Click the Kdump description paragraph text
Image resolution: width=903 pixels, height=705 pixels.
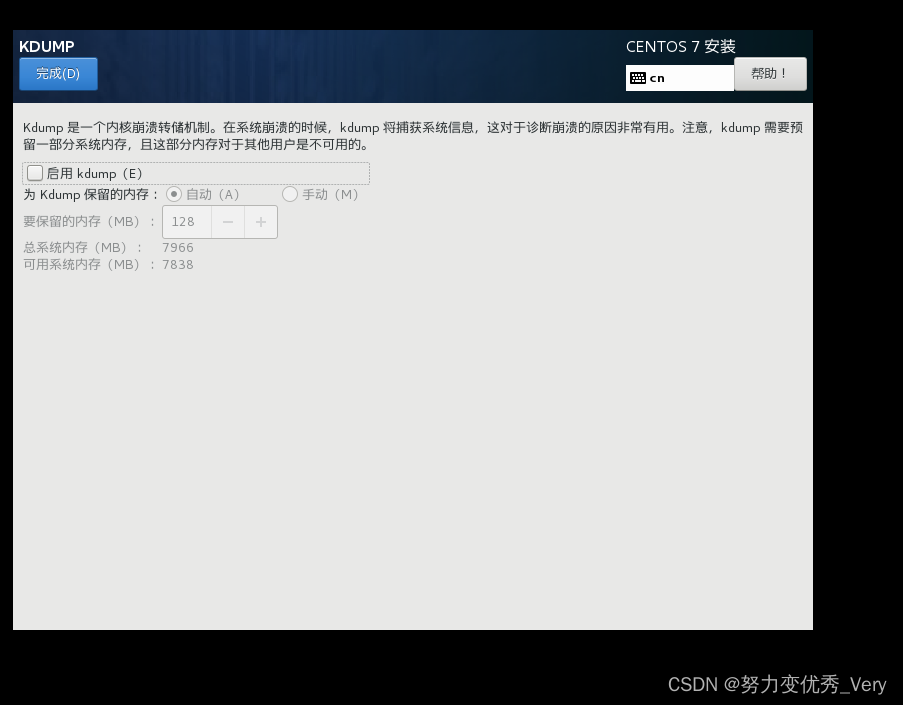[413, 136]
